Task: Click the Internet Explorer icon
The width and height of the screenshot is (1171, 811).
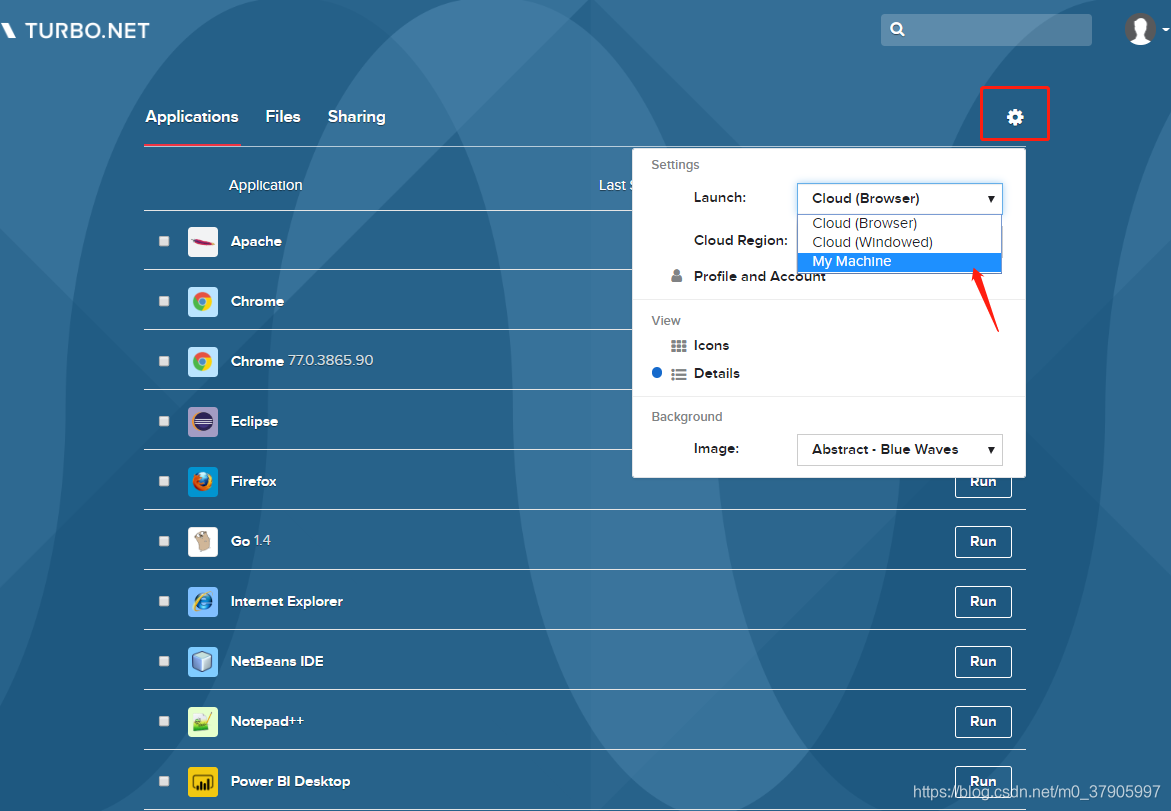Action: pyautogui.click(x=202, y=602)
